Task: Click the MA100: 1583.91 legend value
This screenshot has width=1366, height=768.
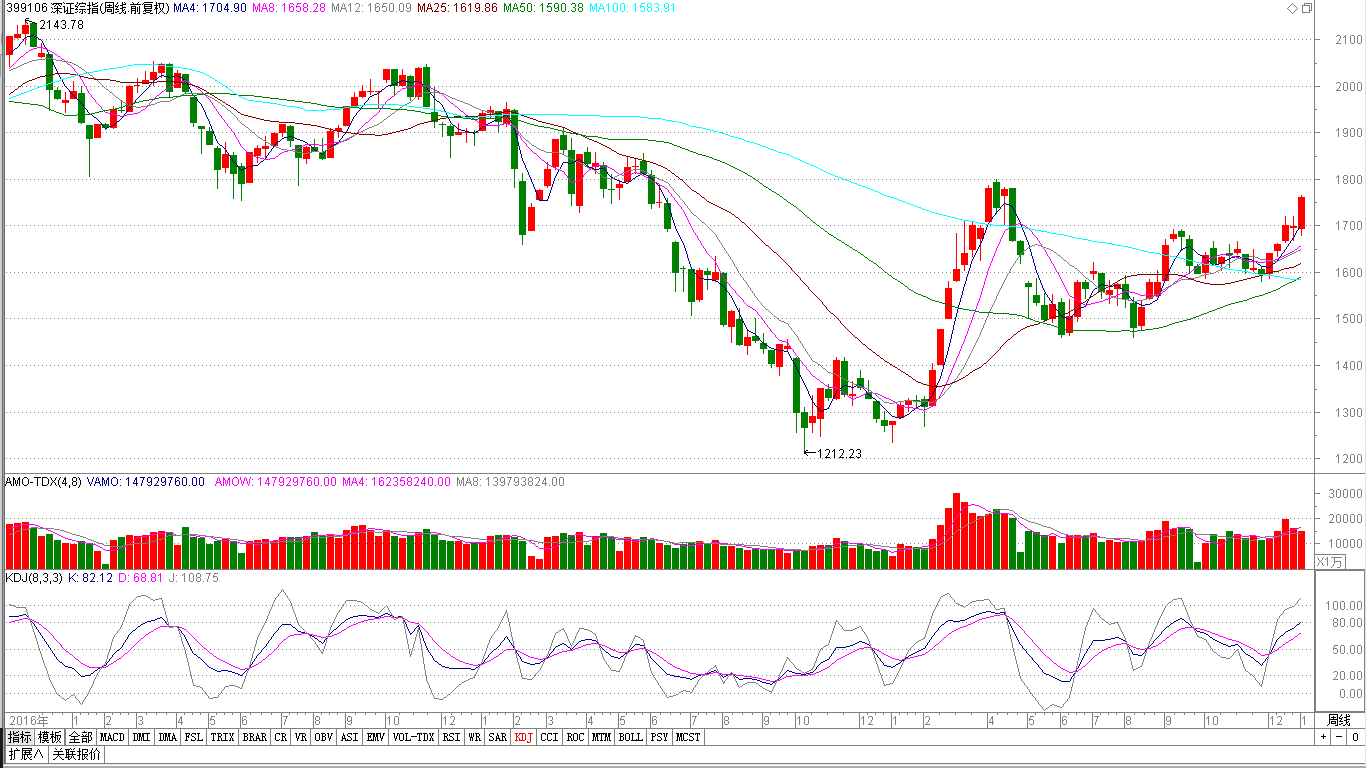Action: 633,8
